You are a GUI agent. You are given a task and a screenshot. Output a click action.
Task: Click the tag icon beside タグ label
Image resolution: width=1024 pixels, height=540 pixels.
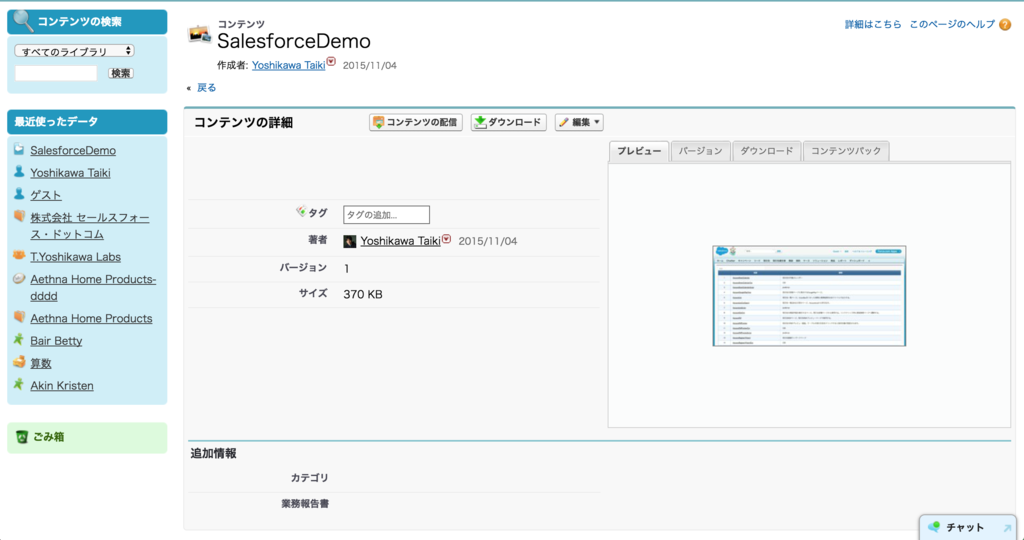tap(301, 211)
